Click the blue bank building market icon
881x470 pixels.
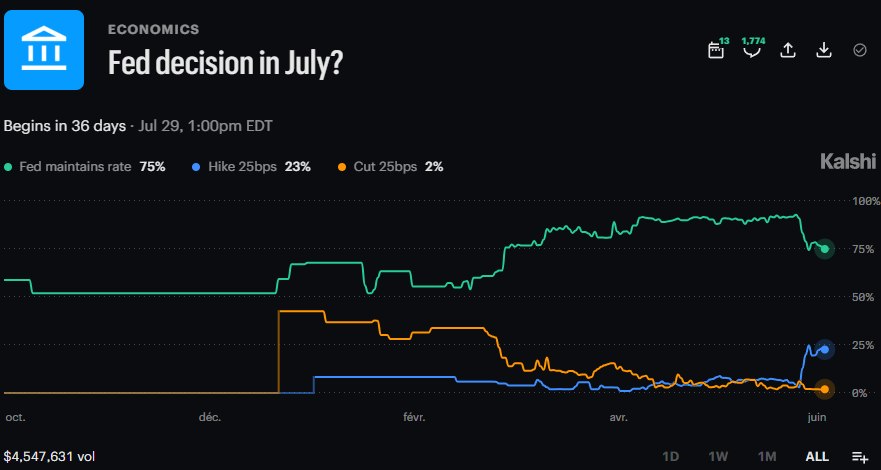click(44, 50)
